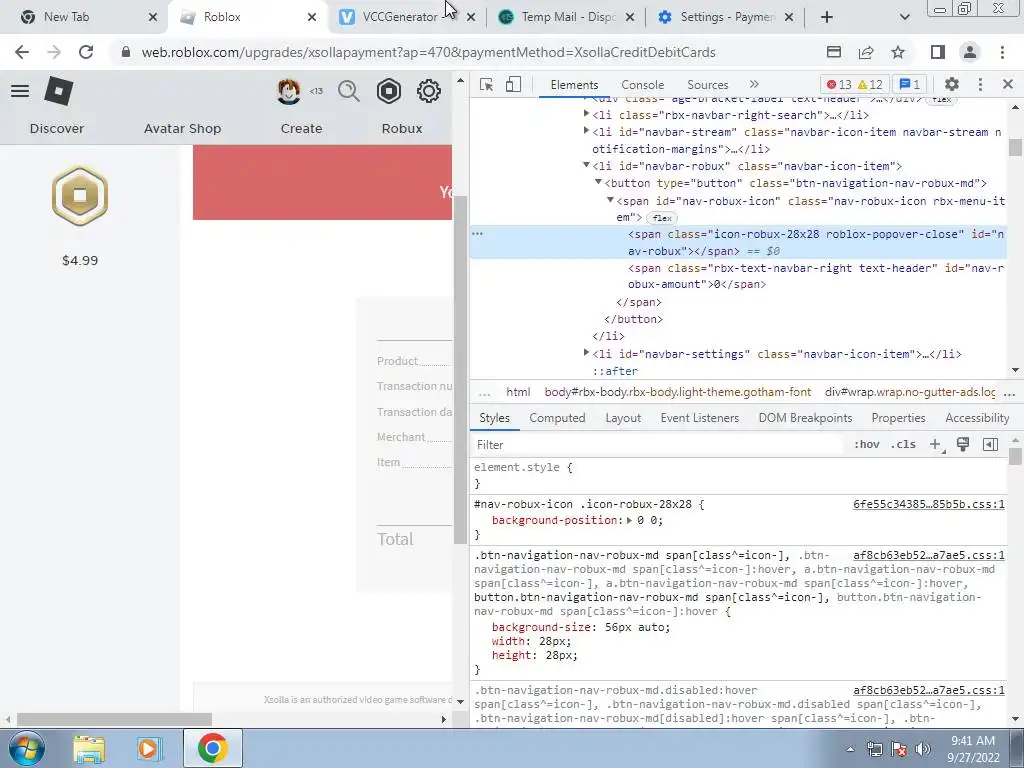Open the Accessibility tab
Screen dimensions: 1024x768
(x=977, y=418)
